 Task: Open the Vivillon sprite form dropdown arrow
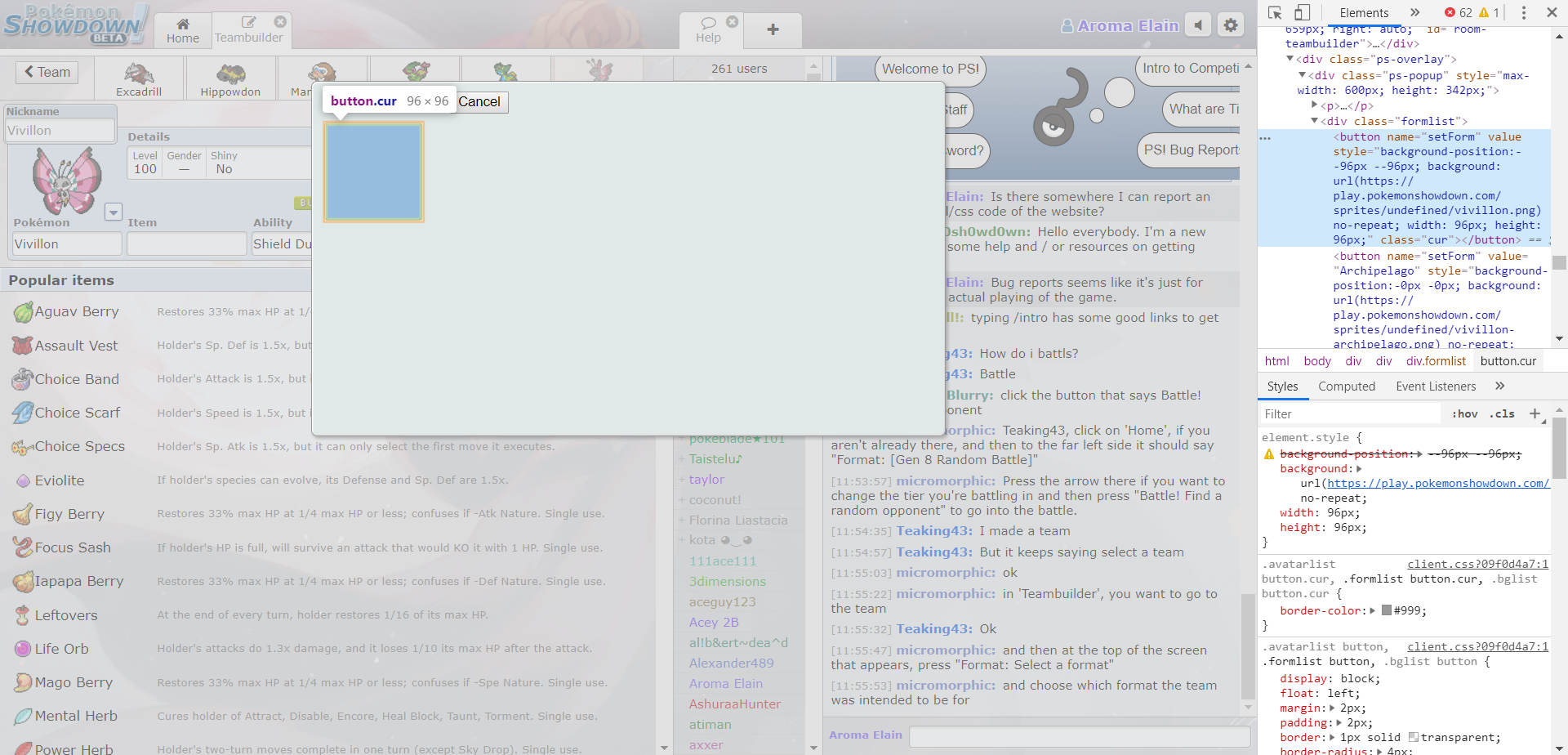(114, 212)
